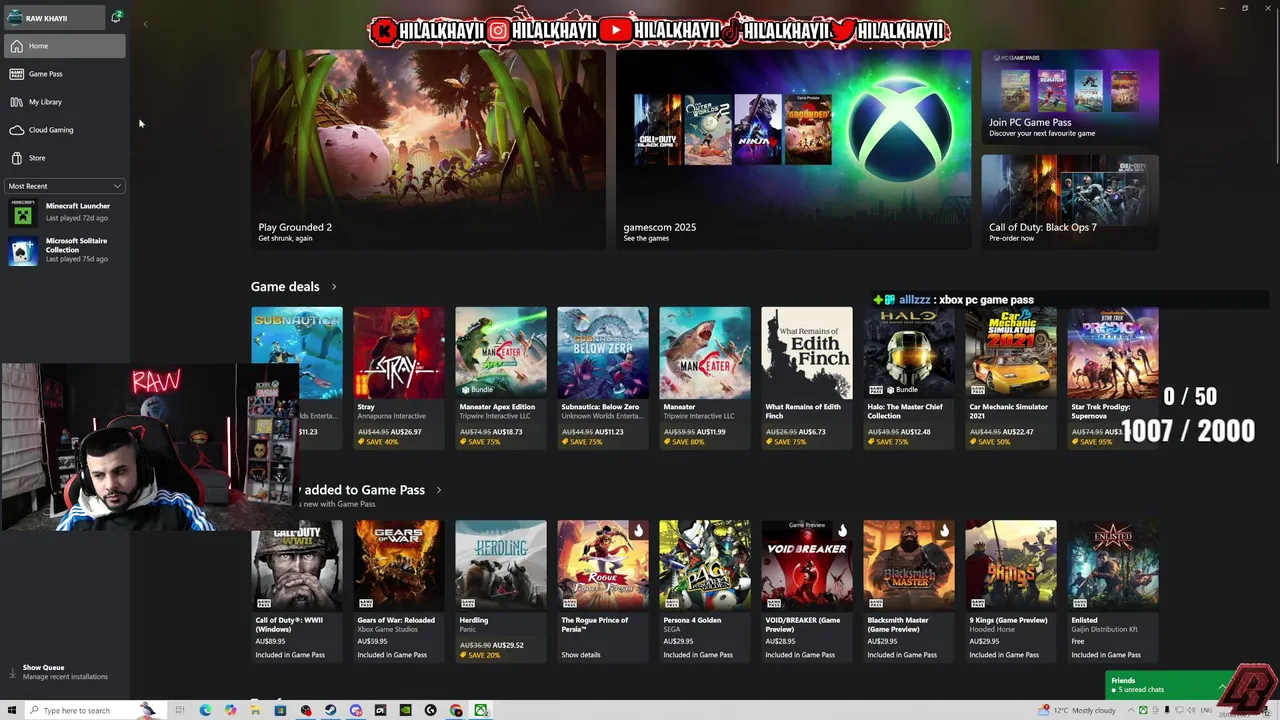Open Star Trek Prodigy: Supernova card
This screenshot has width=1280, height=720.
pyautogui.click(x=1113, y=378)
